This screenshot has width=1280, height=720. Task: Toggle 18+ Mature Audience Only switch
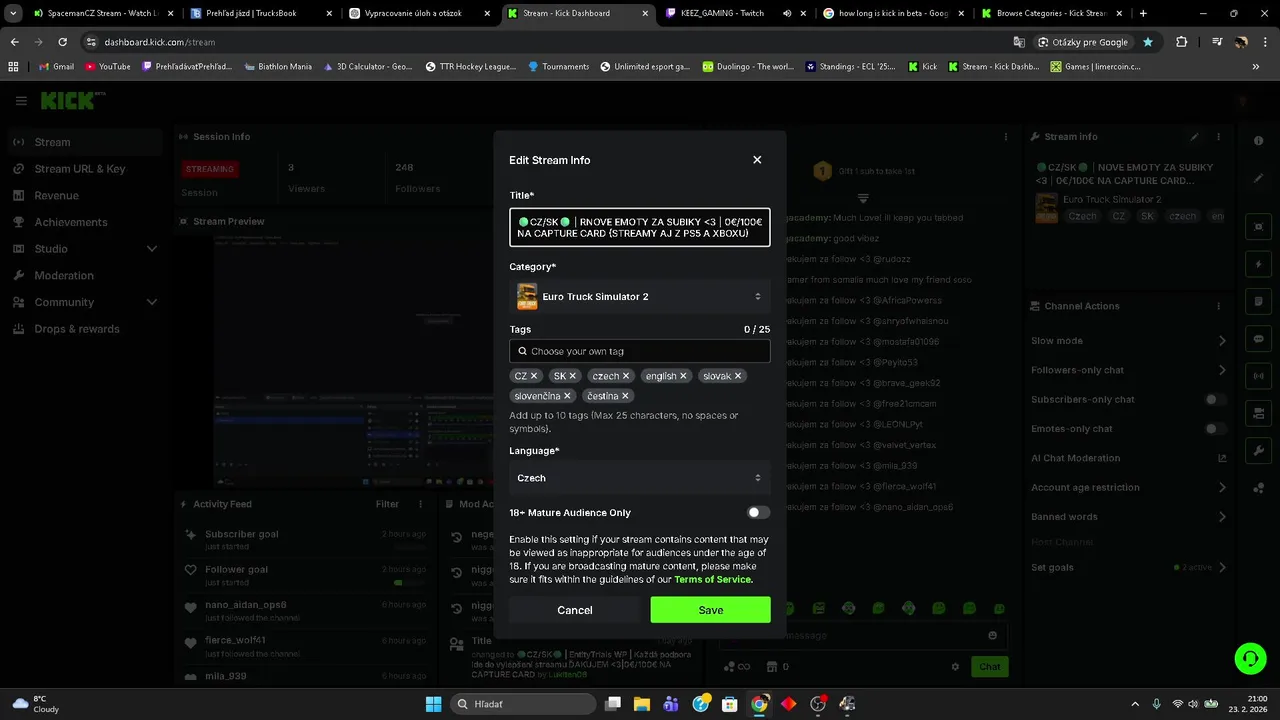click(x=759, y=512)
